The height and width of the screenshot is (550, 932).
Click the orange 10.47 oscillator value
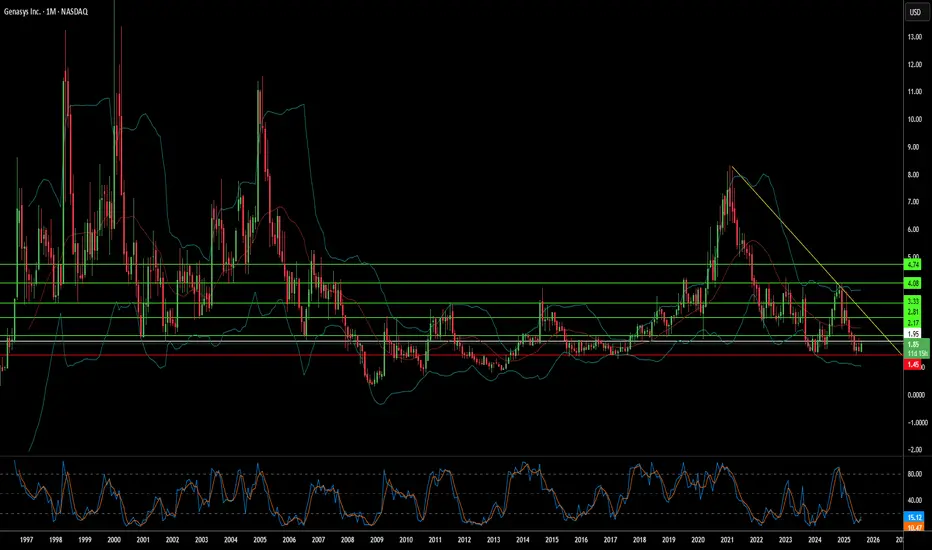tap(914, 527)
